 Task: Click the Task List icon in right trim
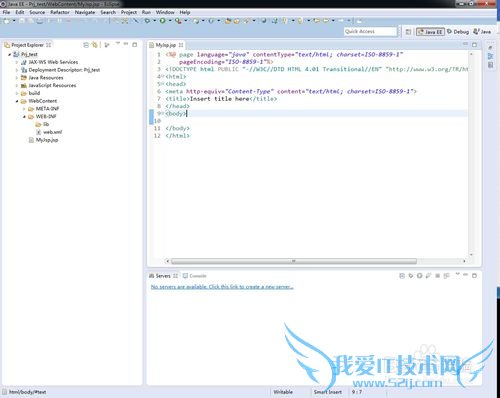pyautogui.click(x=491, y=65)
